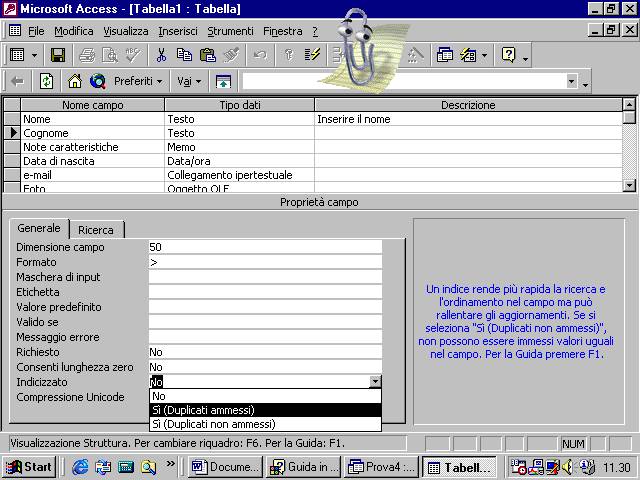640x480 pixels.
Task: Set the Primary Key icon
Action: (x=289, y=55)
